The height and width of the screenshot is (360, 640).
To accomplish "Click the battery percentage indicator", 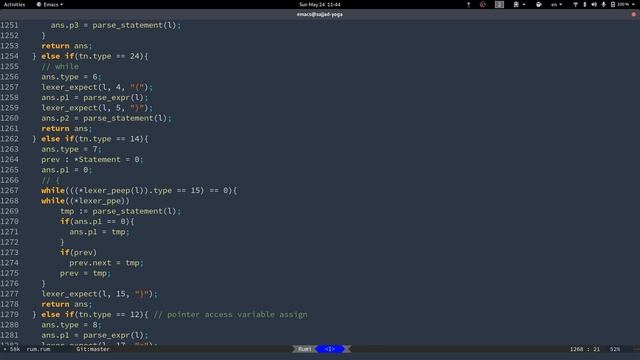I will tap(620, 4).
